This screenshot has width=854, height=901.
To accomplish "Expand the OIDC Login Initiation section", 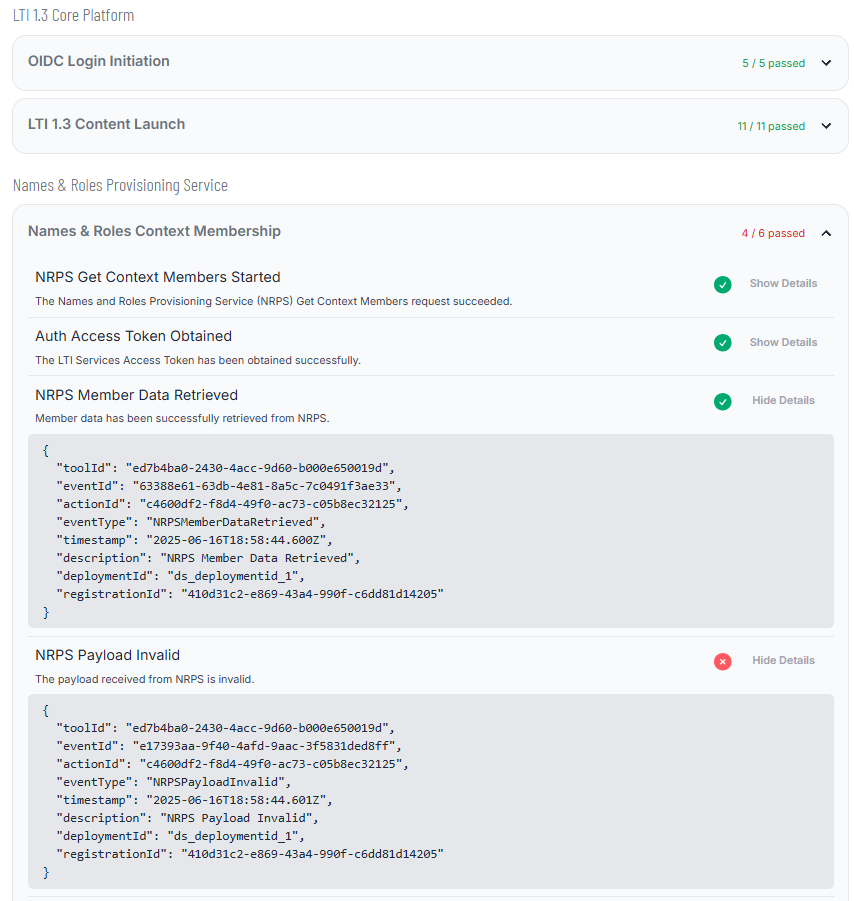I will pyautogui.click(x=826, y=62).
